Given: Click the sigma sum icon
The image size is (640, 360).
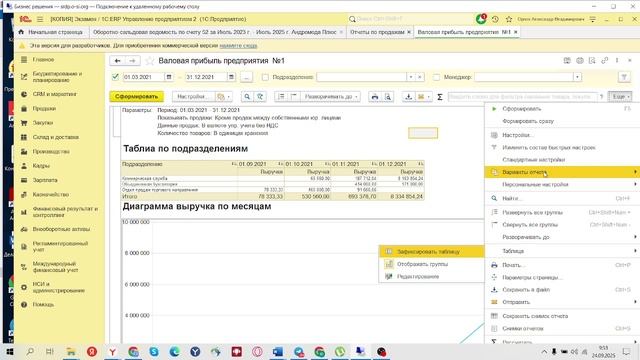Looking at the screenshot, I should [x=440, y=97].
